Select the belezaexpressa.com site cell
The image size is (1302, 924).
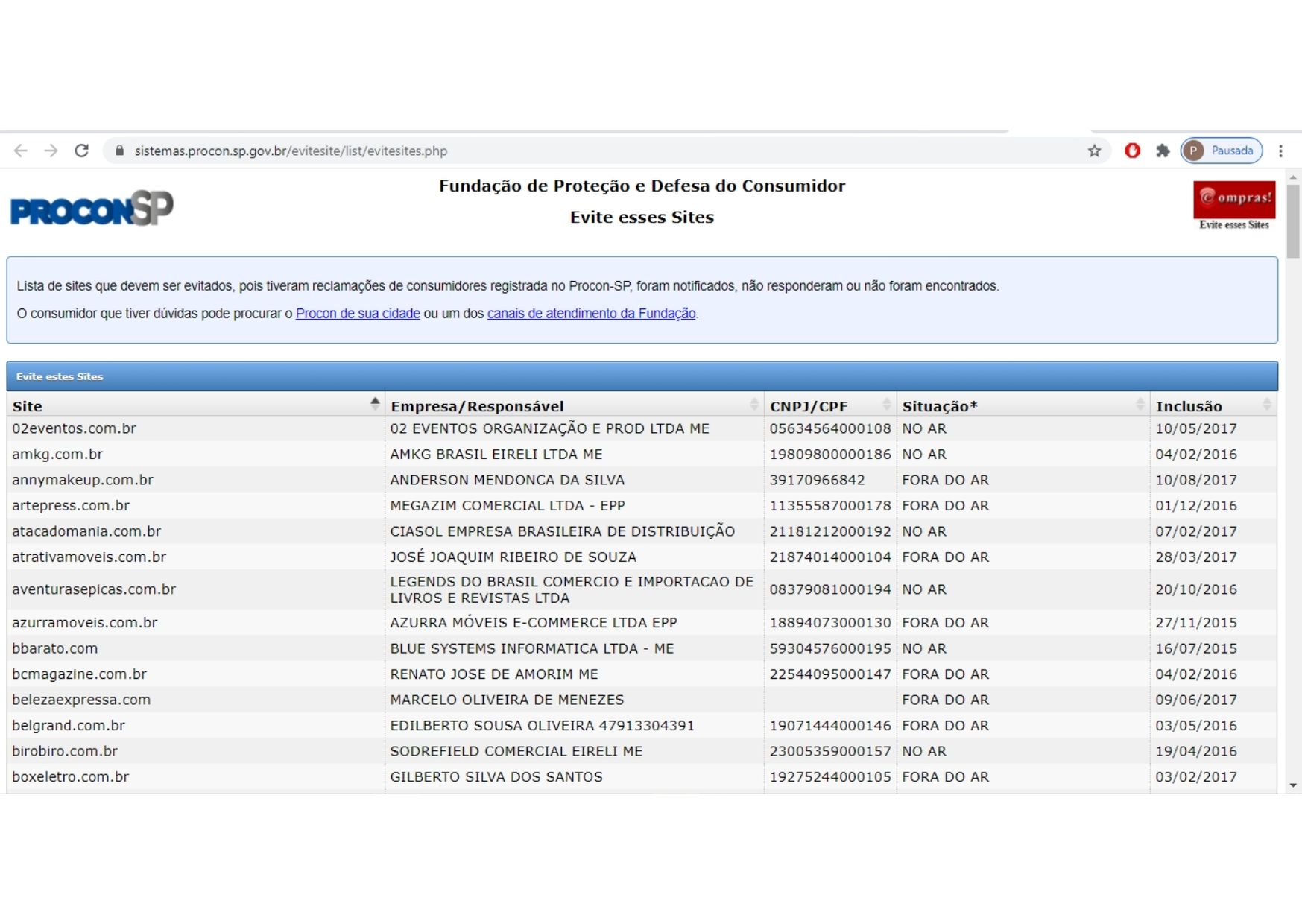(x=195, y=700)
